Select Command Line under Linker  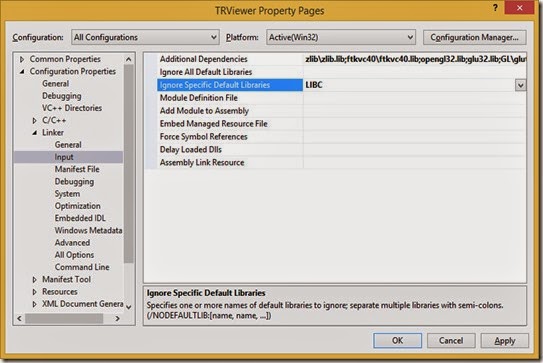click(82, 267)
